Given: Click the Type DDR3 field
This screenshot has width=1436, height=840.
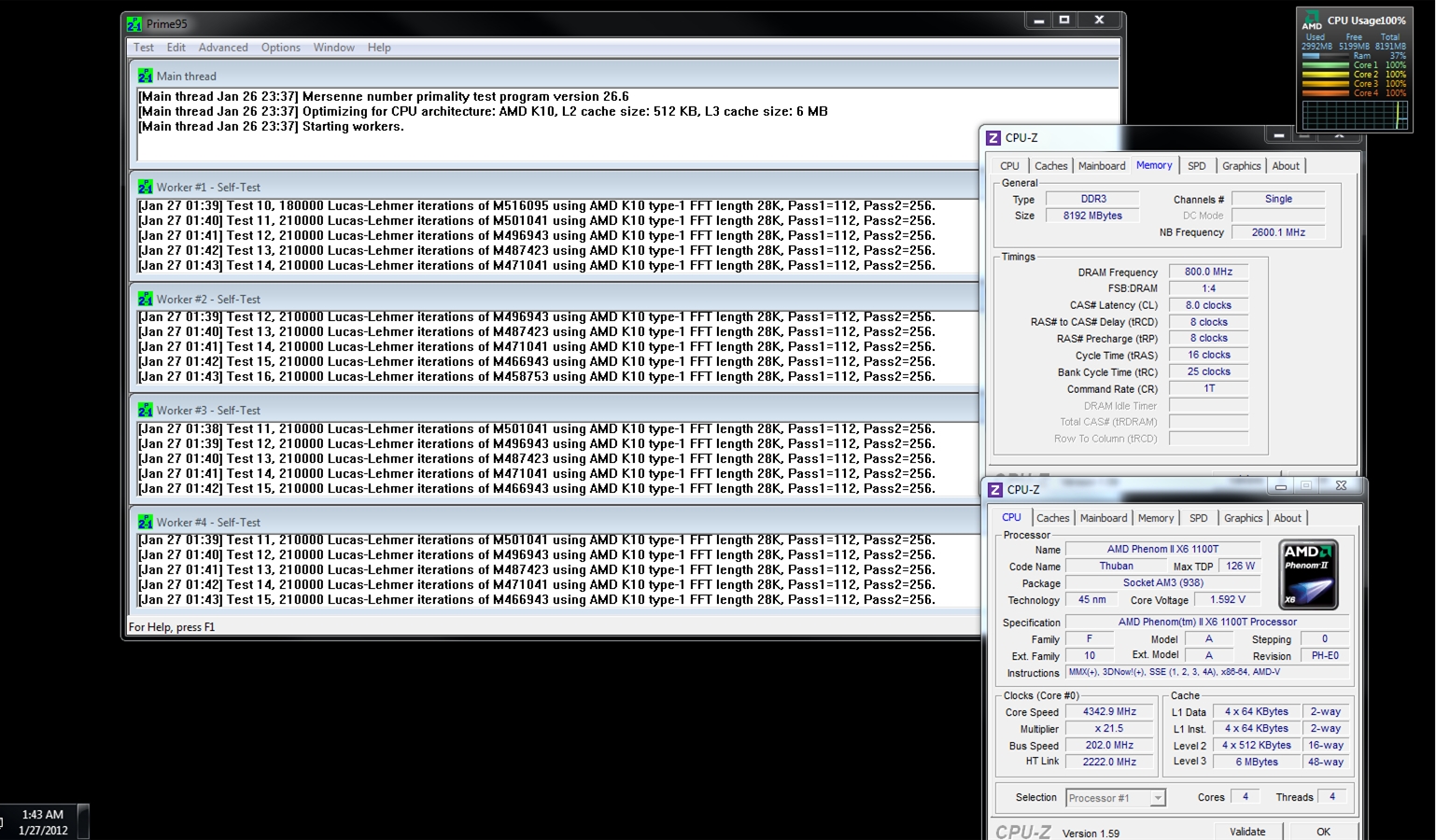Looking at the screenshot, I should [x=1092, y=199].
